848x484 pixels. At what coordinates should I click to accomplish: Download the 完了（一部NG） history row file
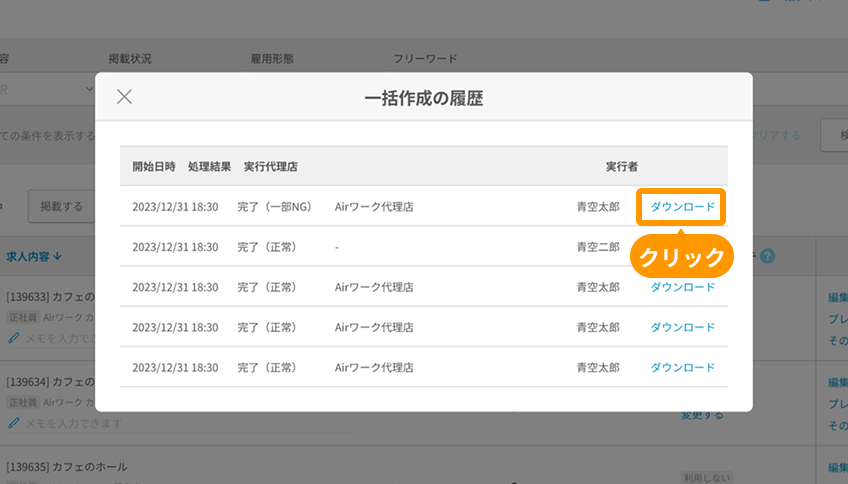[683, 207]
